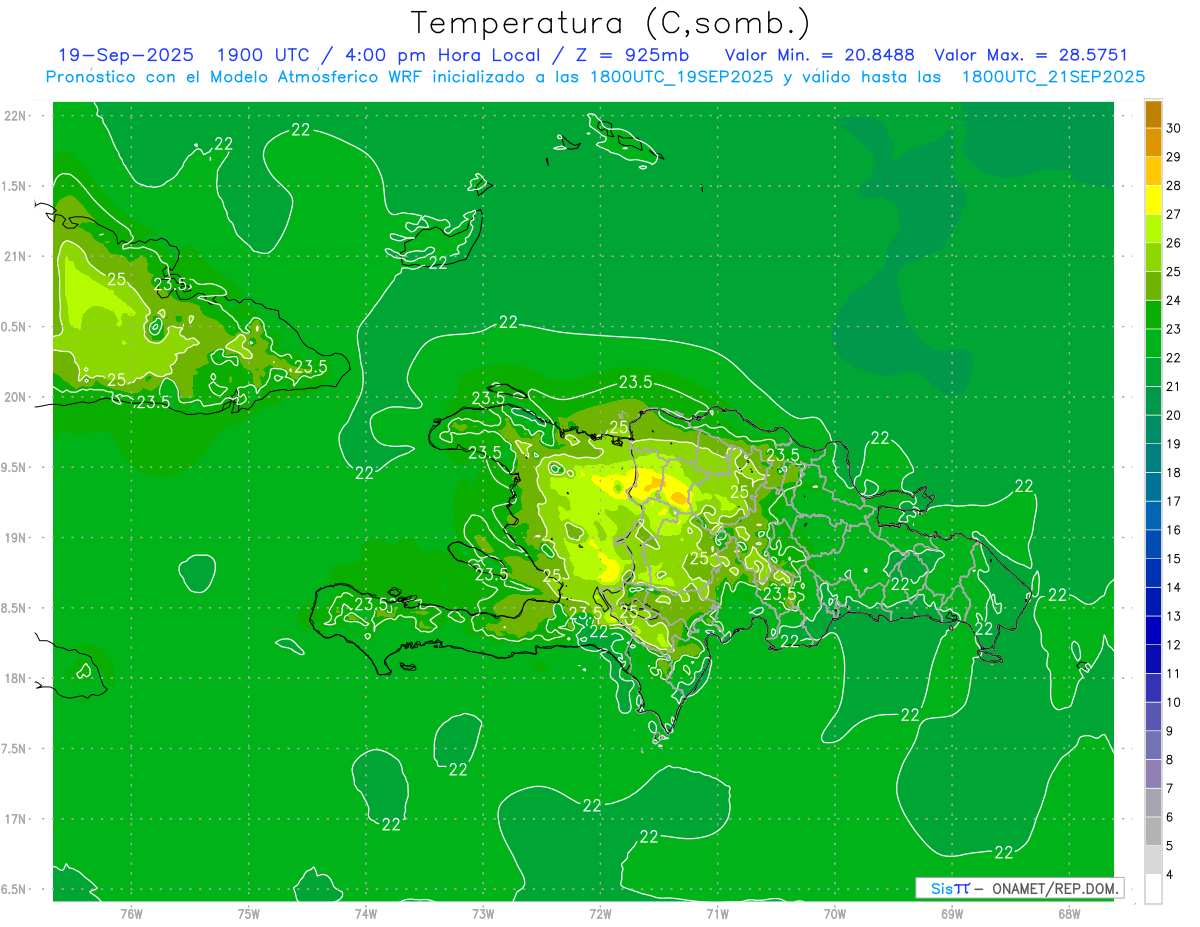The image size is (1200, 927).
Task: Click the "76W" longitude axis label
Action: coord(131,913)
